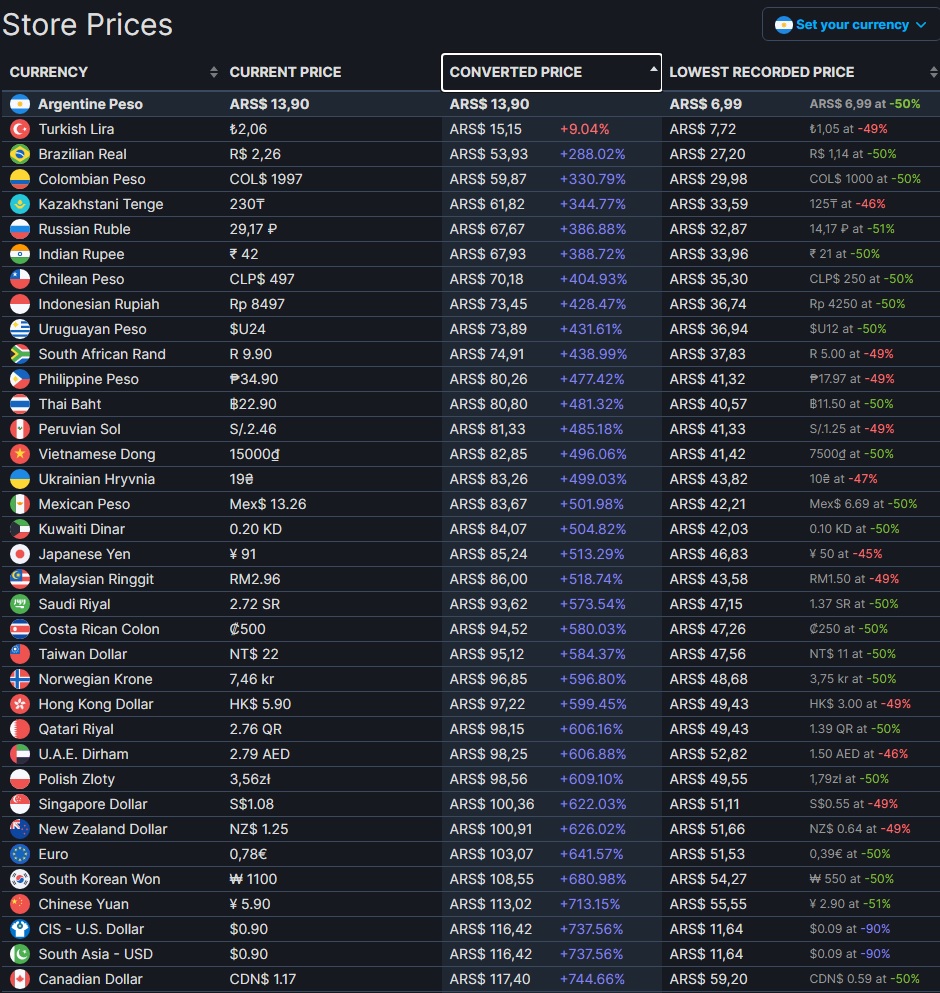Click the Rp 8497 current price cell

257,305
